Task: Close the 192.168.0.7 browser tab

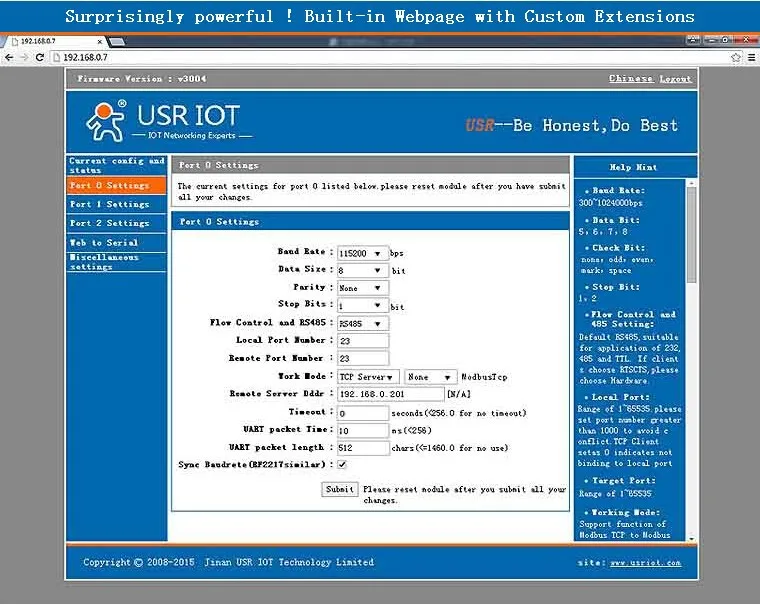Action: pyautogui.click(x=99, y=42)
